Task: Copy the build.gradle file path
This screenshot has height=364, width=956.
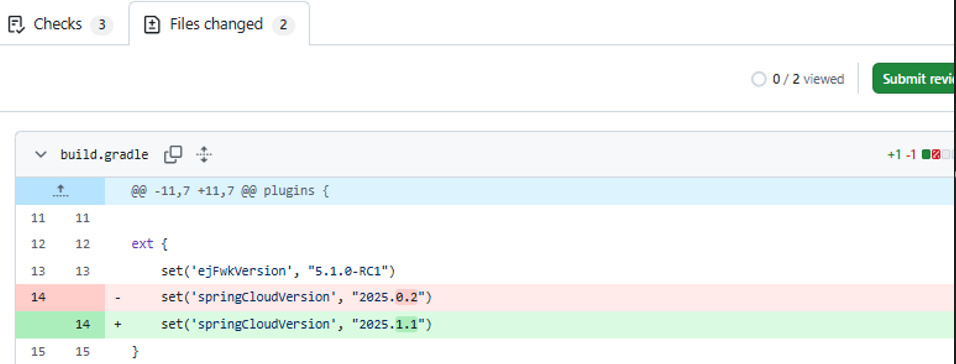Action: tap(173, 154)
